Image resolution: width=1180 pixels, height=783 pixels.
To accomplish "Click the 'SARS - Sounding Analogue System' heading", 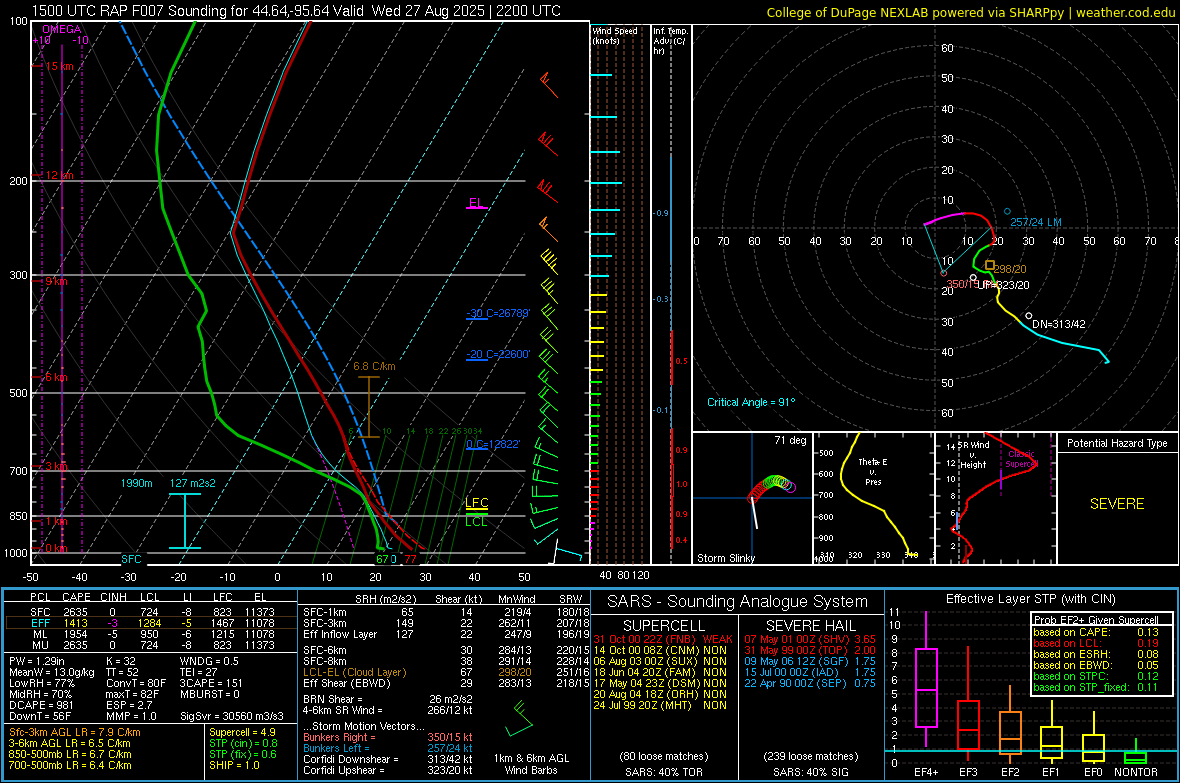I will (x=738, y=602).
